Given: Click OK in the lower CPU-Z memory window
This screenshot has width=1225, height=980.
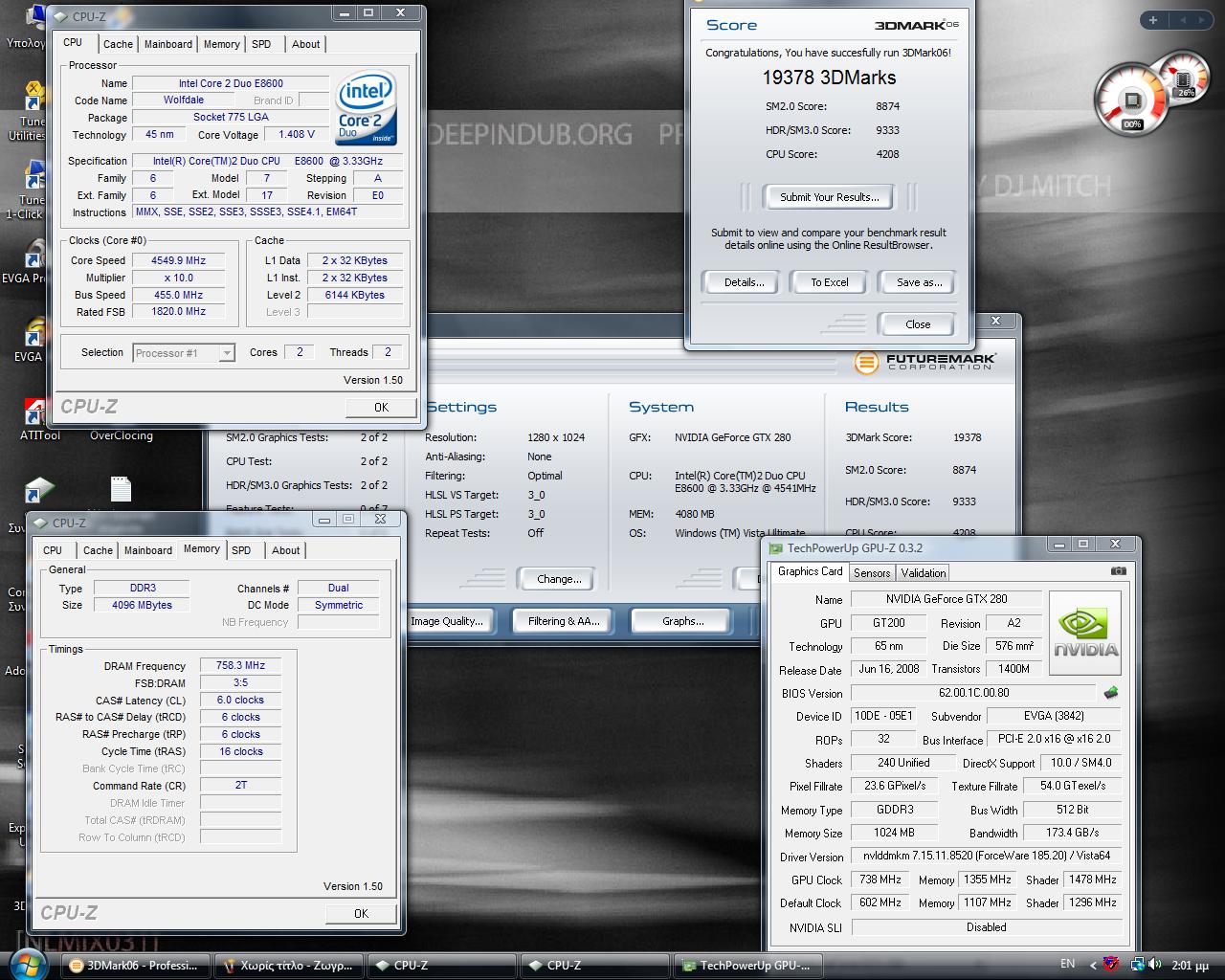Looking at the screenshot, I should pos(361,913).
